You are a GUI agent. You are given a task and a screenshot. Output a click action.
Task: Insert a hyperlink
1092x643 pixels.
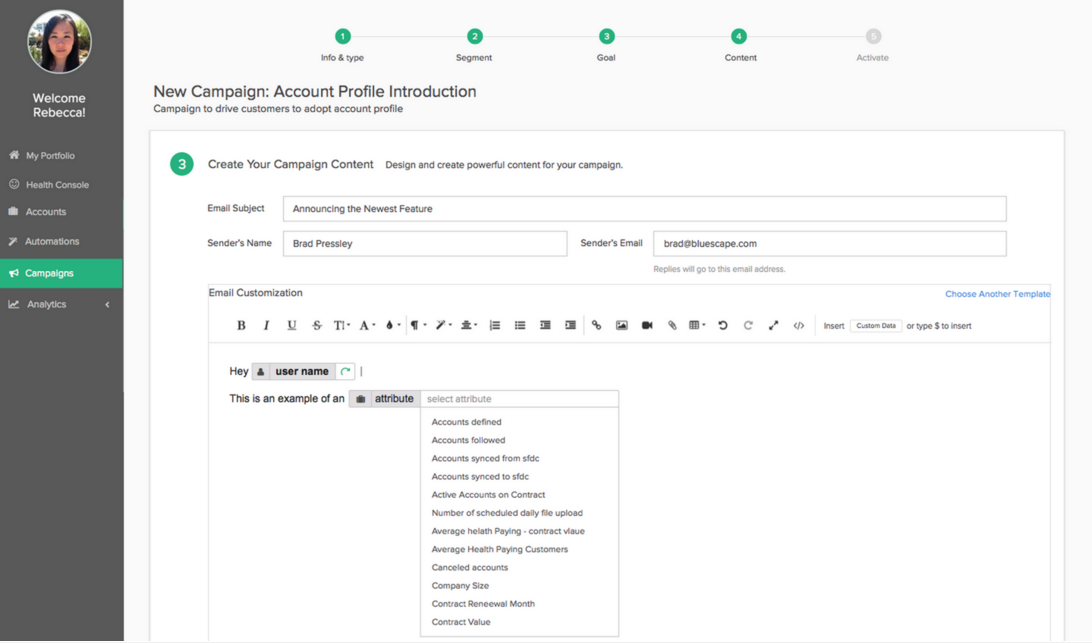point(596,325)
